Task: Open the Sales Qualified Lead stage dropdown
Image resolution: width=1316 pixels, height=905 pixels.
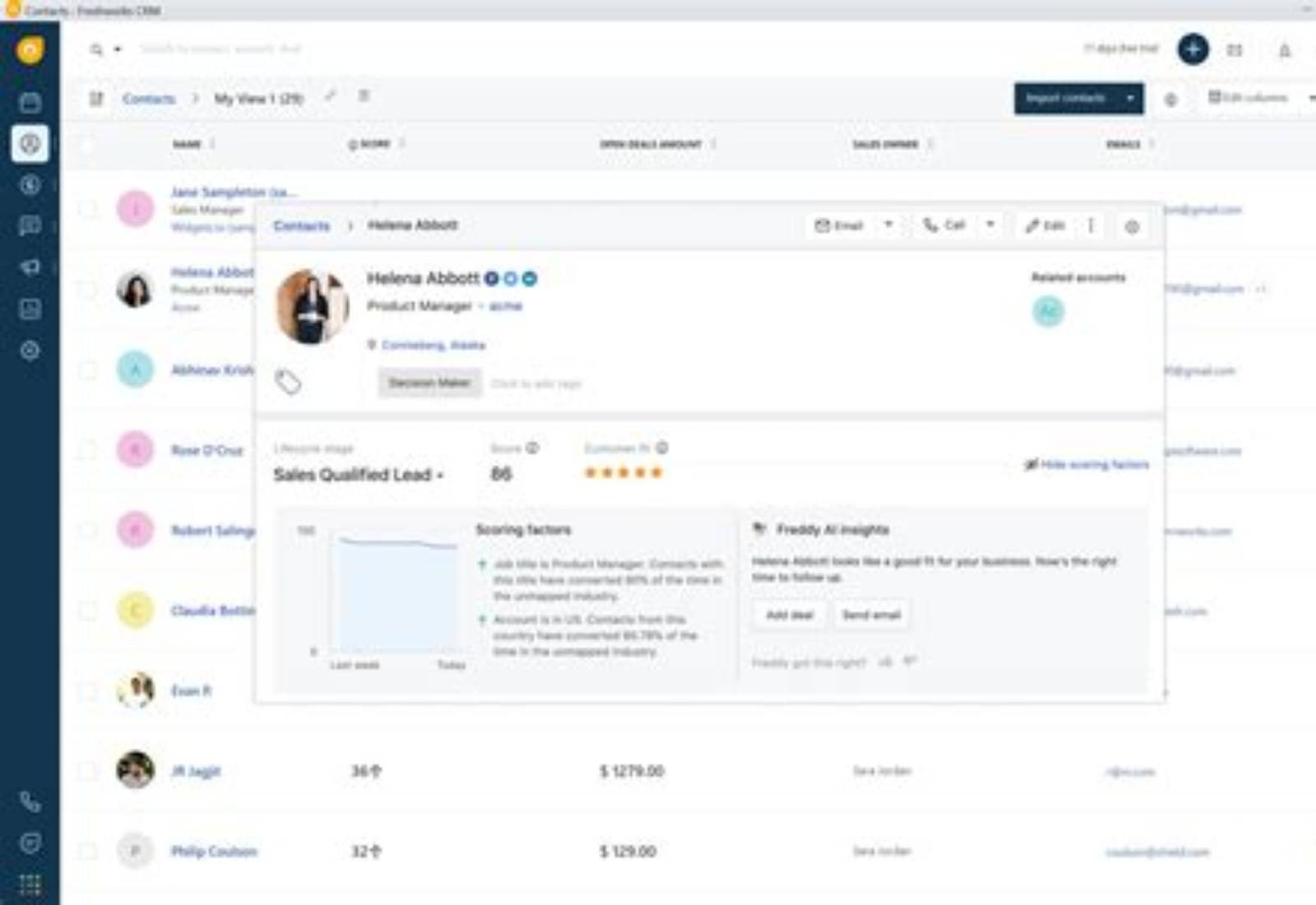Action: [x=359, y=475]
